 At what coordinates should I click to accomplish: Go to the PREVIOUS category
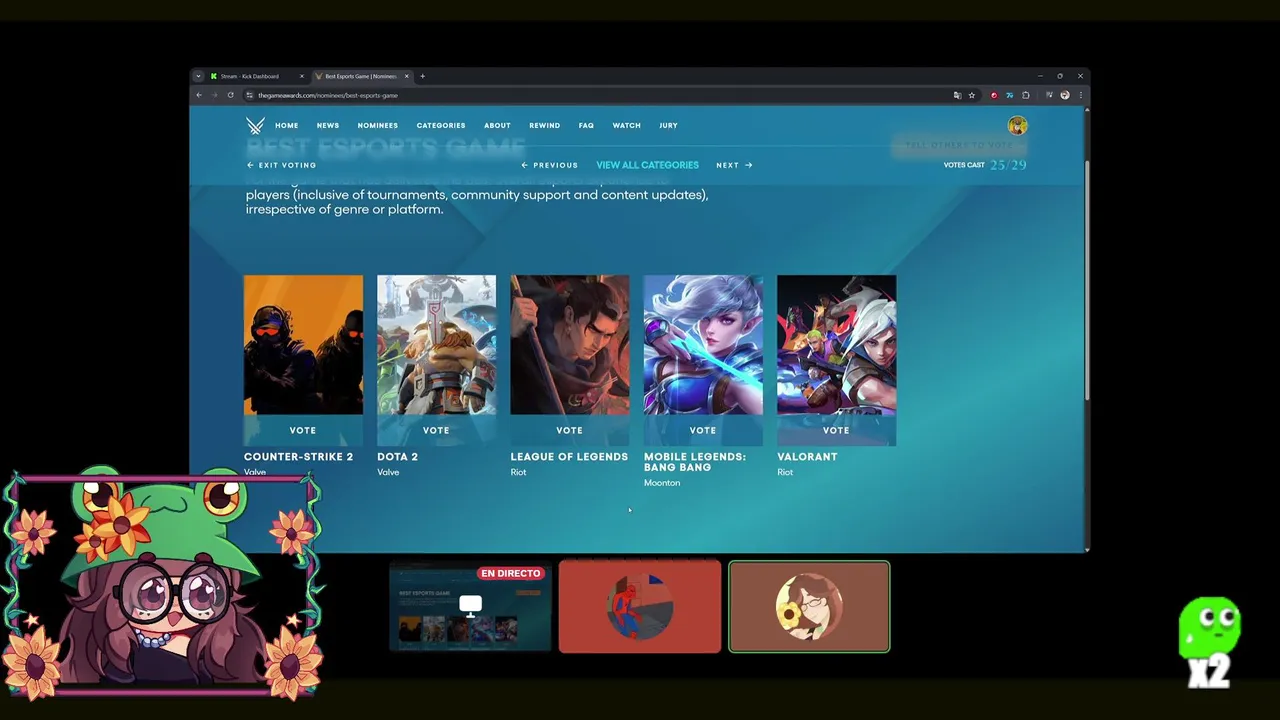[x=550, y=165]
